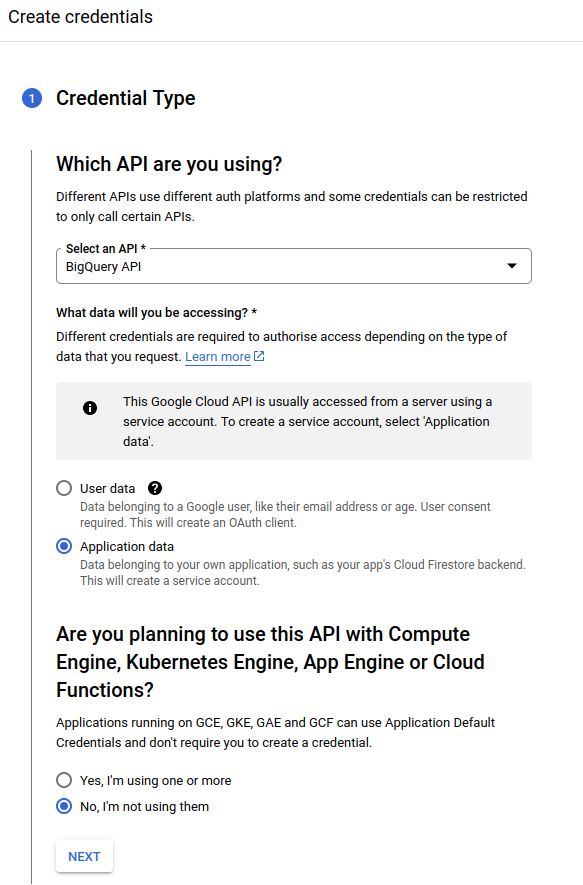583x885 pixels.
Task: Click the help icon beside User data
Action: point(155,488)
